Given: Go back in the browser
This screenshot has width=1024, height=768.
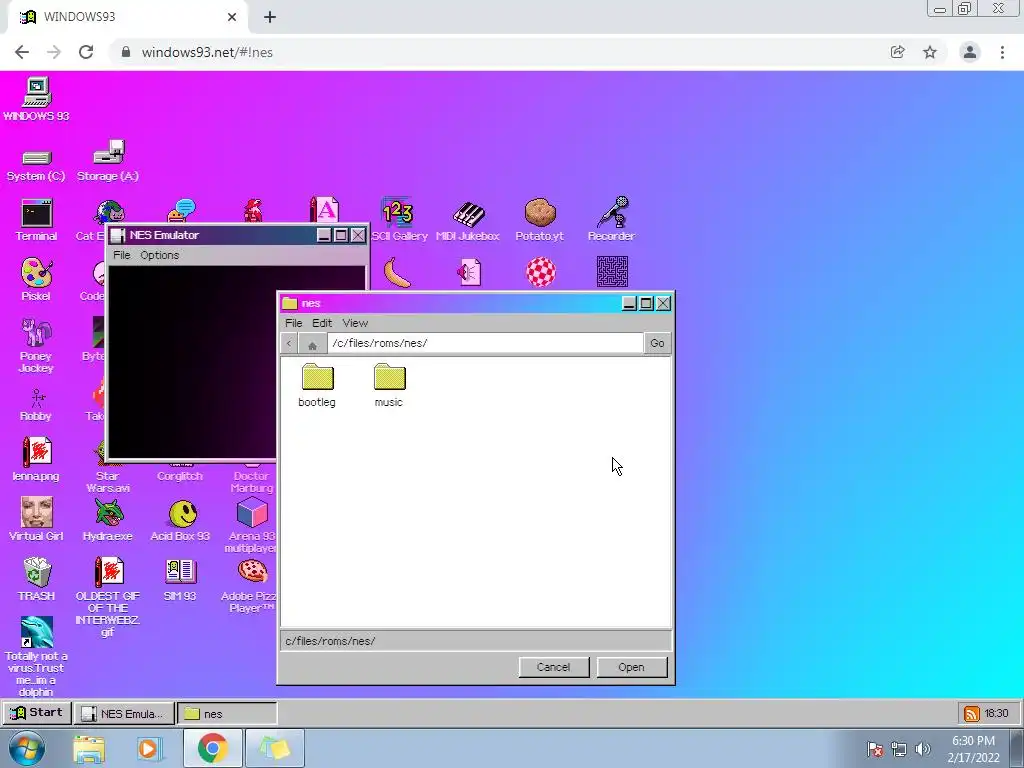Looking at the screenshot, I should tap(22, 52).
